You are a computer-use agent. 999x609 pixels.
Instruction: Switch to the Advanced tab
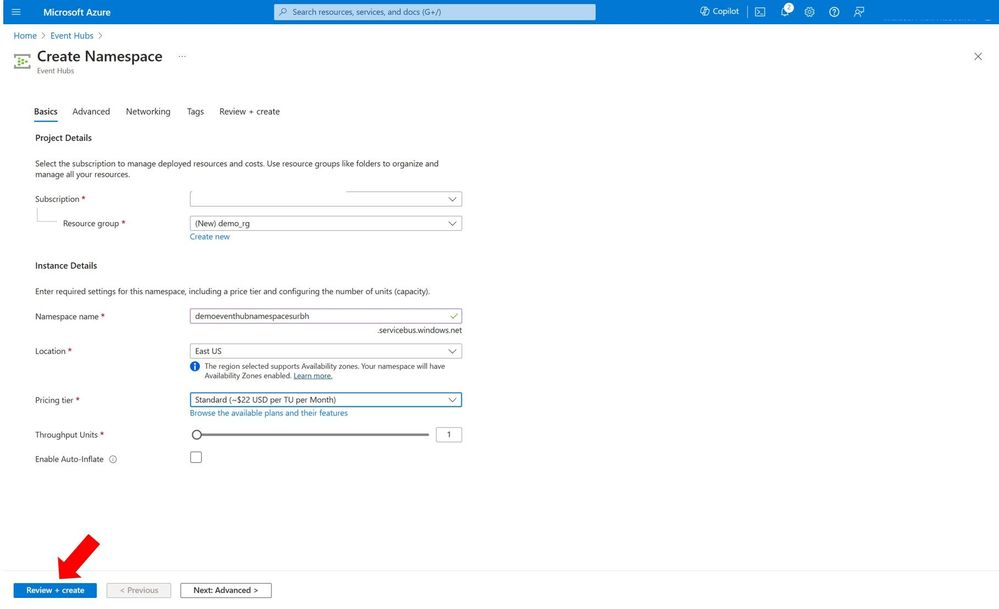91,111
